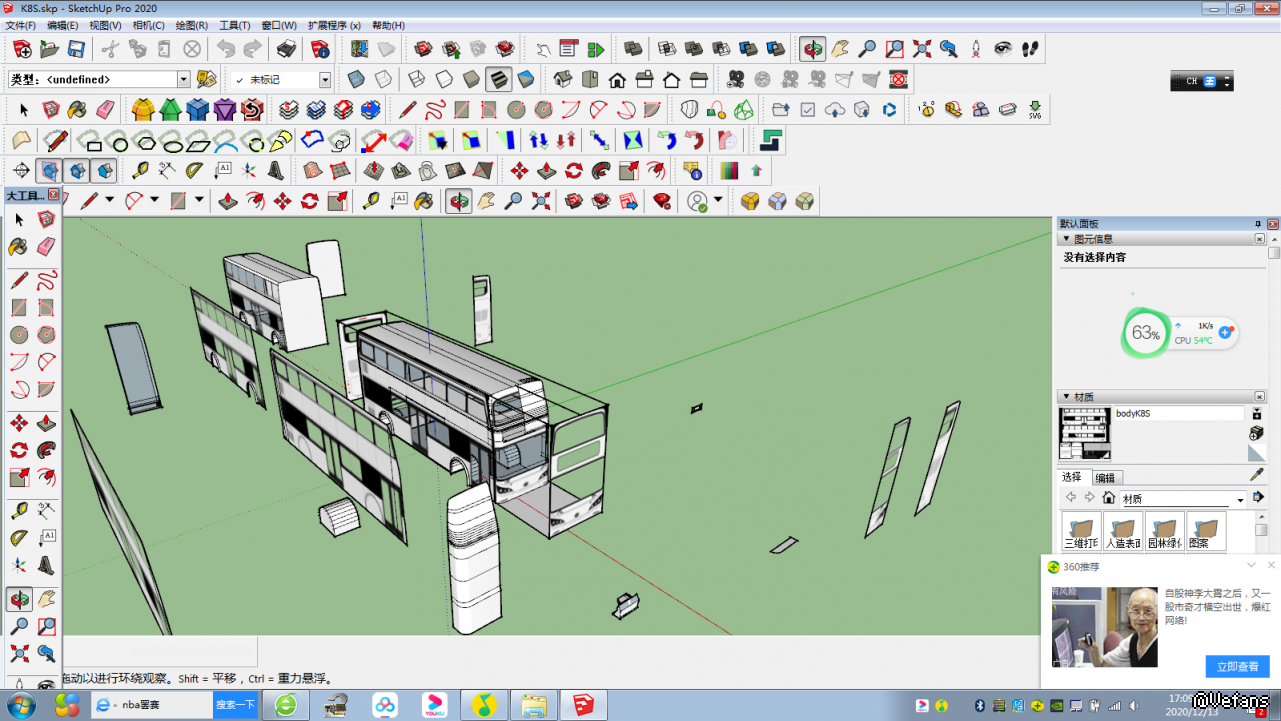Switch to the 编辑 materials tab
Screen dimensions: 1281x721
(1105, 478)
